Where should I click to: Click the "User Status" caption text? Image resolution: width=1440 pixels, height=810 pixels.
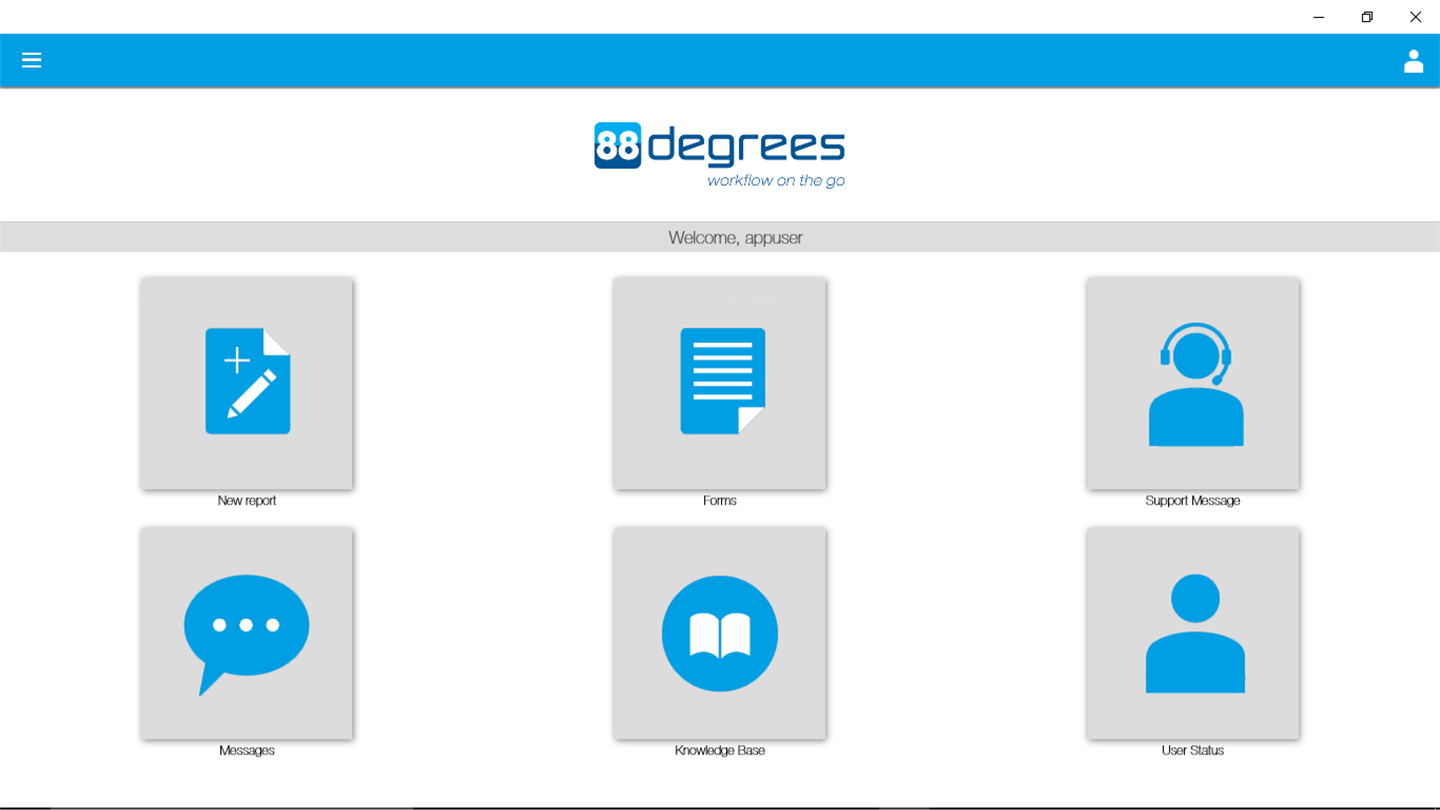pyautogui.click(x=1193, y=751)
